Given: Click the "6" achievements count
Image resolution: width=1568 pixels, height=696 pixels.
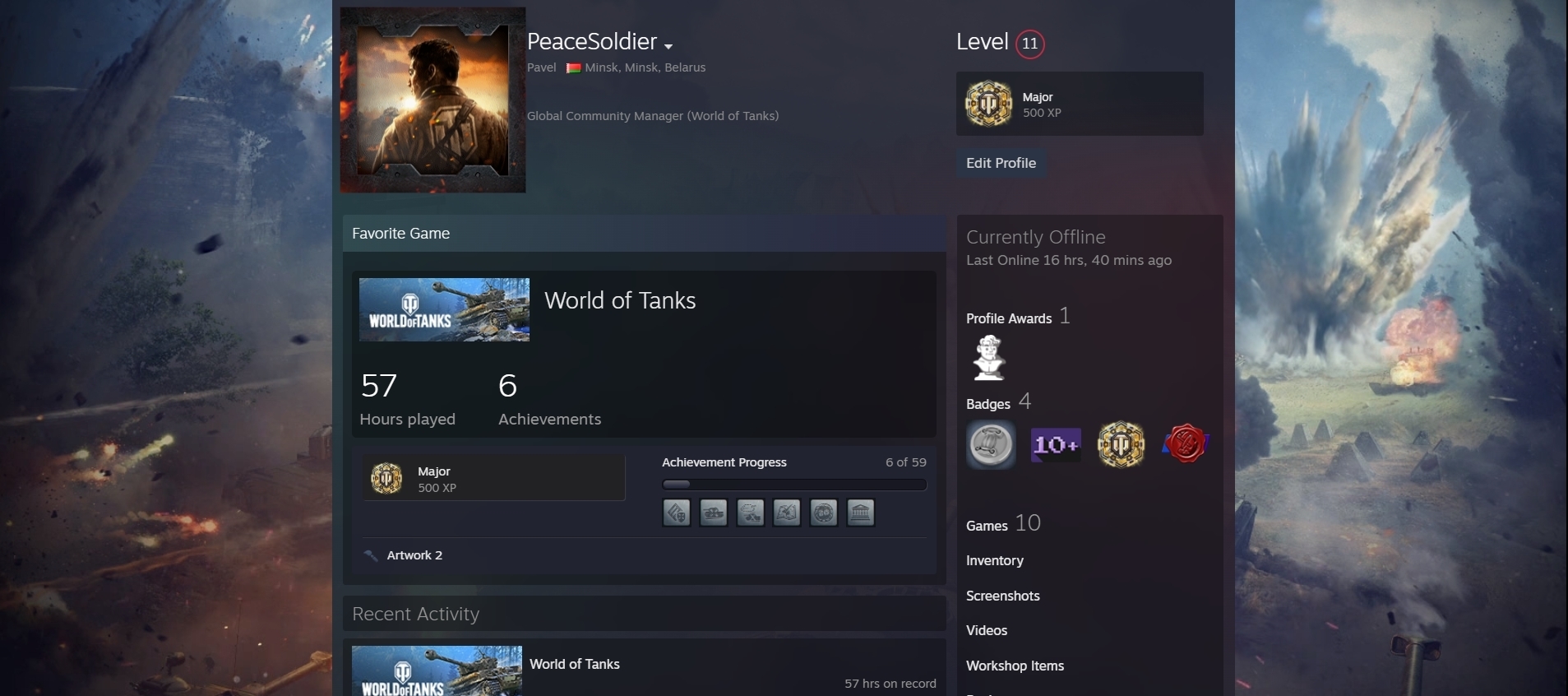Looking at the screenshot, I should [507, 385].
